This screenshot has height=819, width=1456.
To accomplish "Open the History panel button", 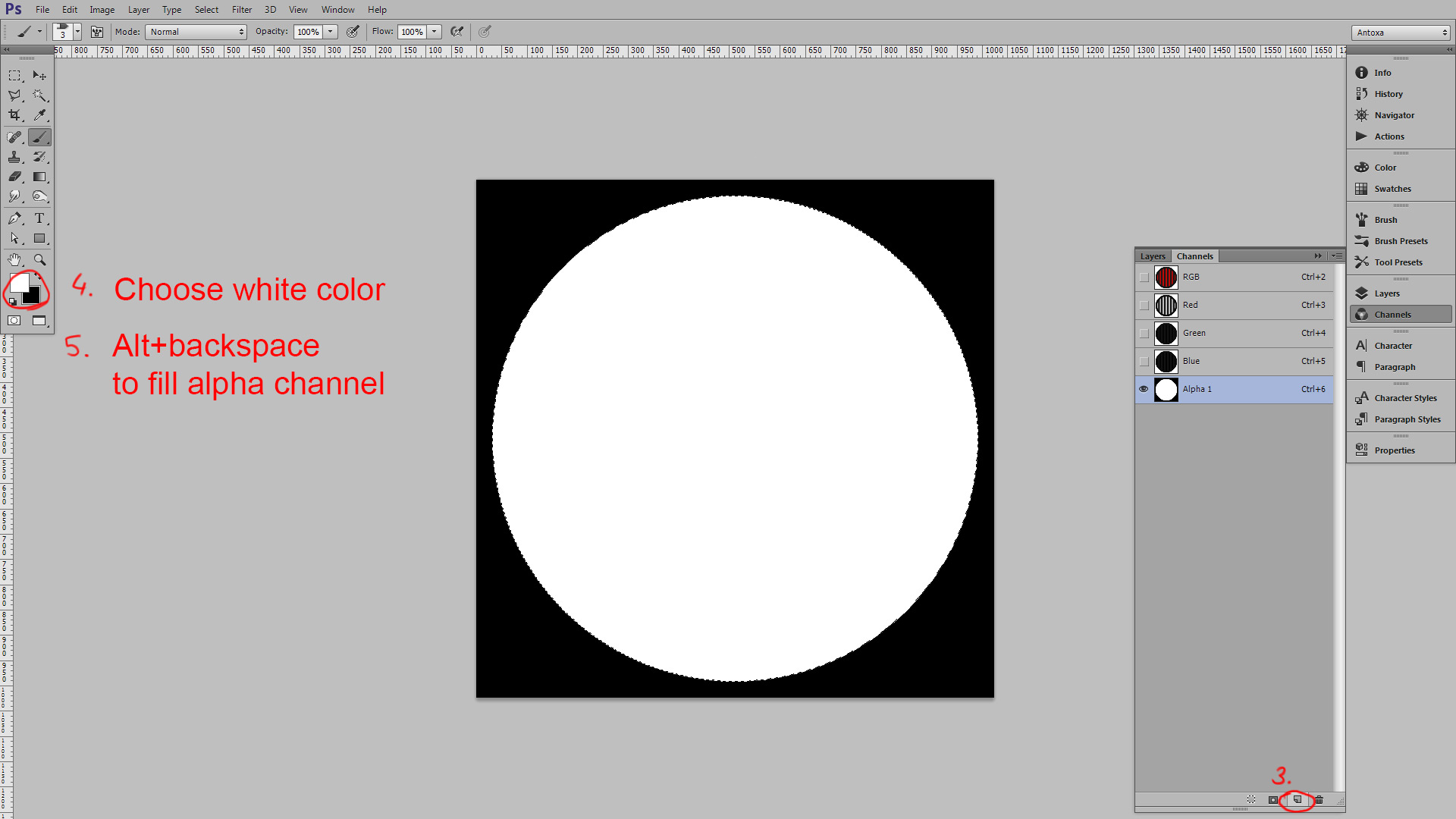I will tap(1388, 94).
